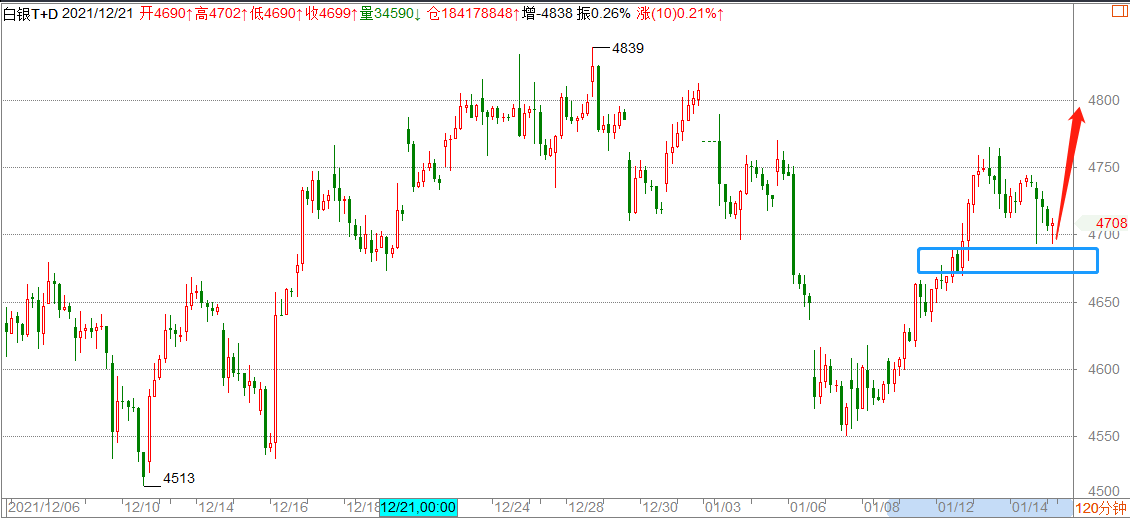Click the 收4699 close price value
This screenshot has width=1130, height=518.
[x=332, y=13]
